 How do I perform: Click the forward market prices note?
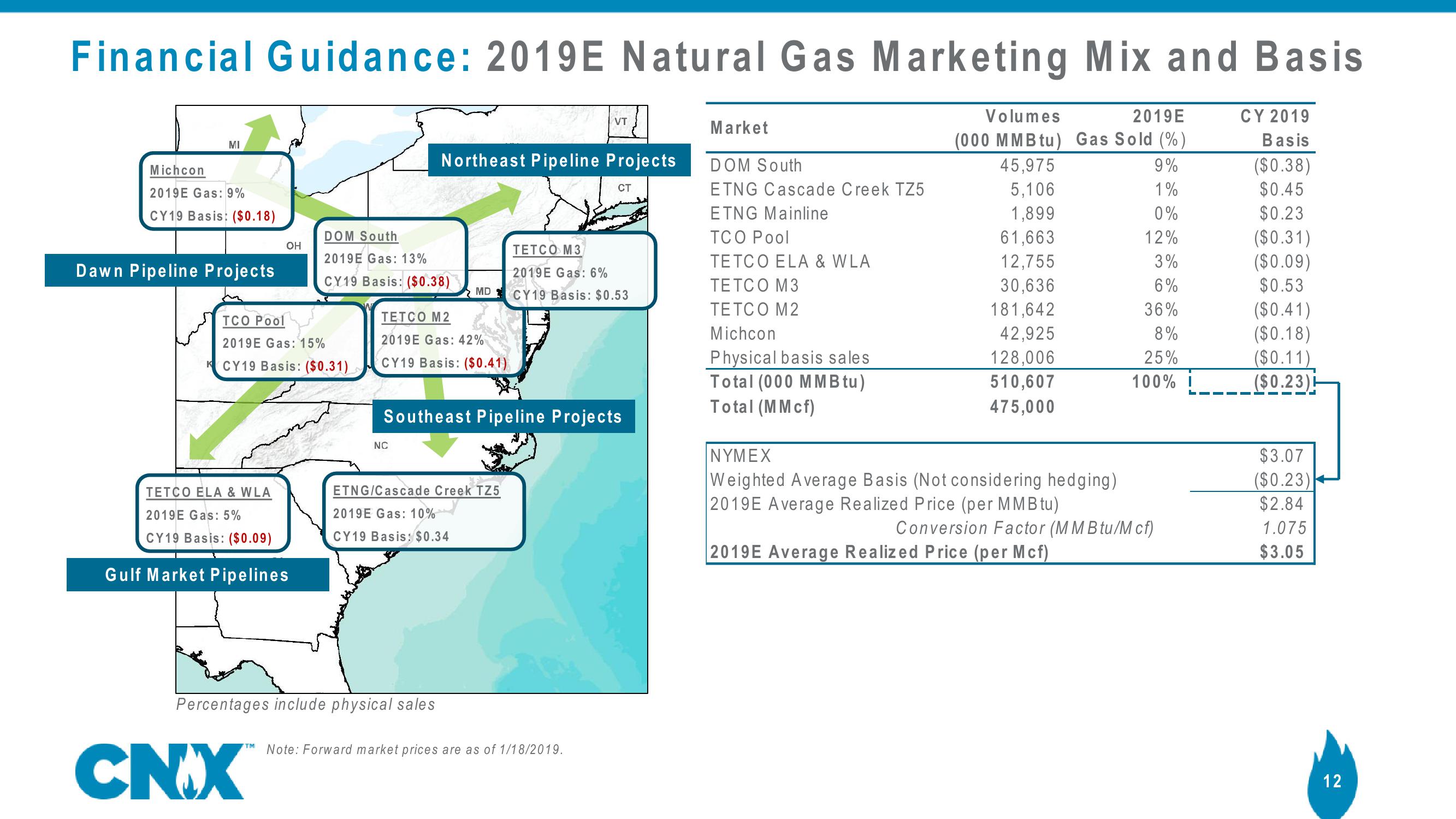[415, 750]
